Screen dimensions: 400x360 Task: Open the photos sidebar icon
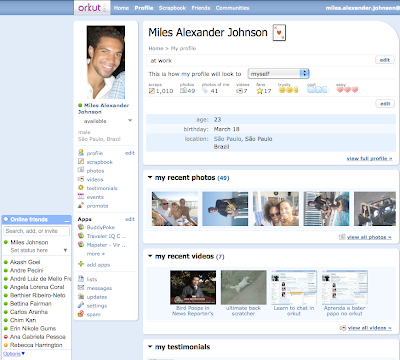click(81, 170)
